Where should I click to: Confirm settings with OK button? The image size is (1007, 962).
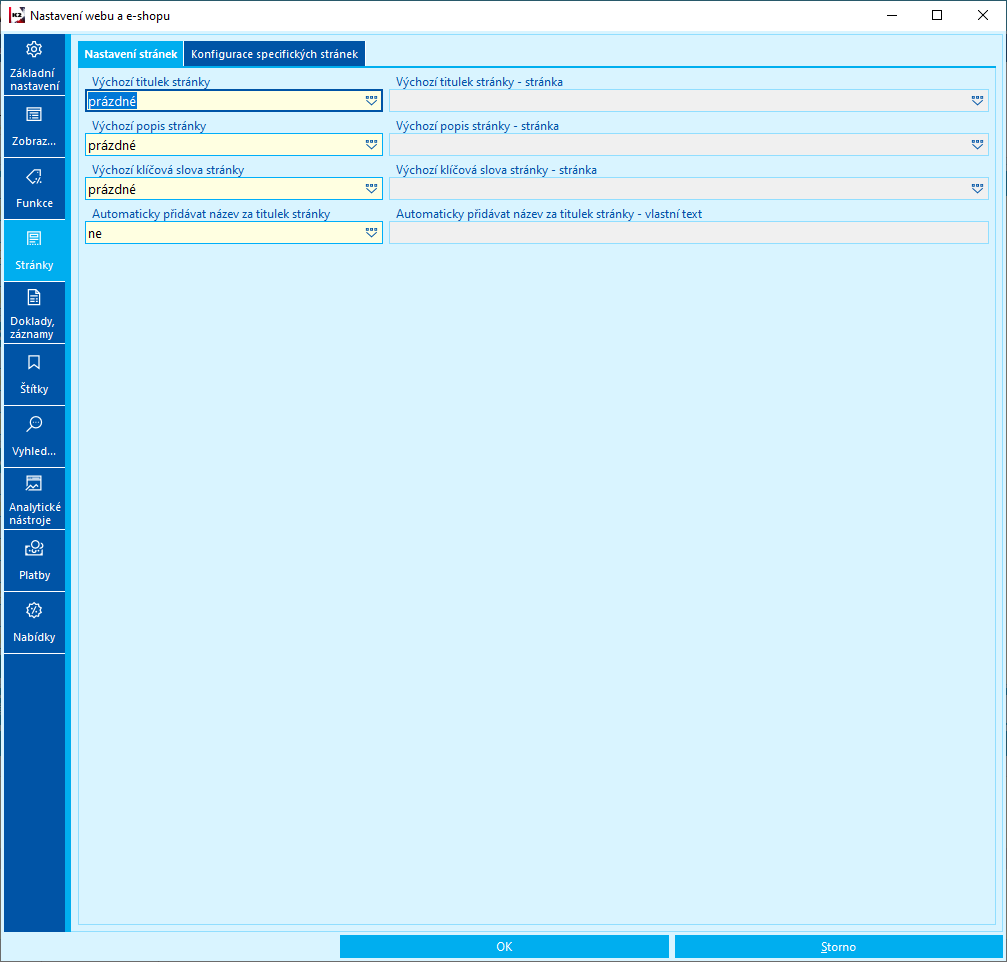[504, 947]
